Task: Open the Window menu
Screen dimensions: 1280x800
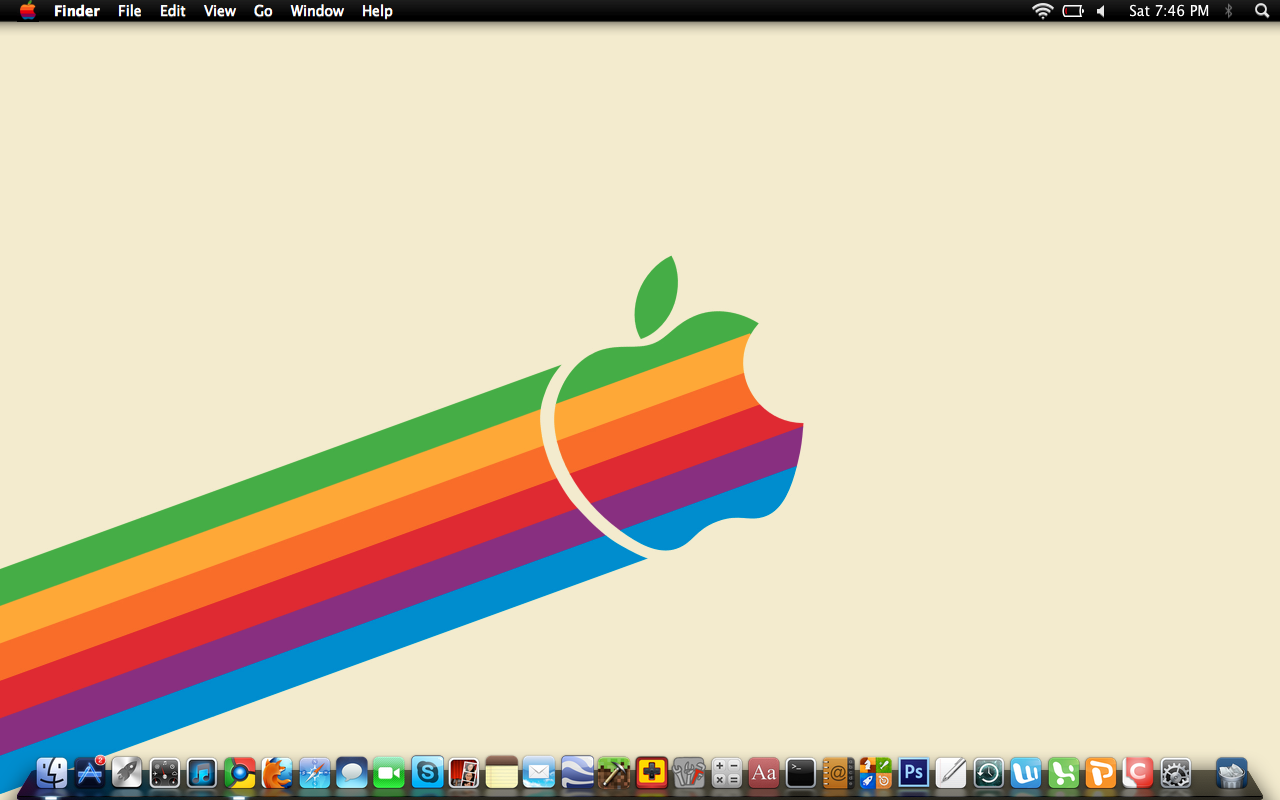Action: tap(317, 11)
